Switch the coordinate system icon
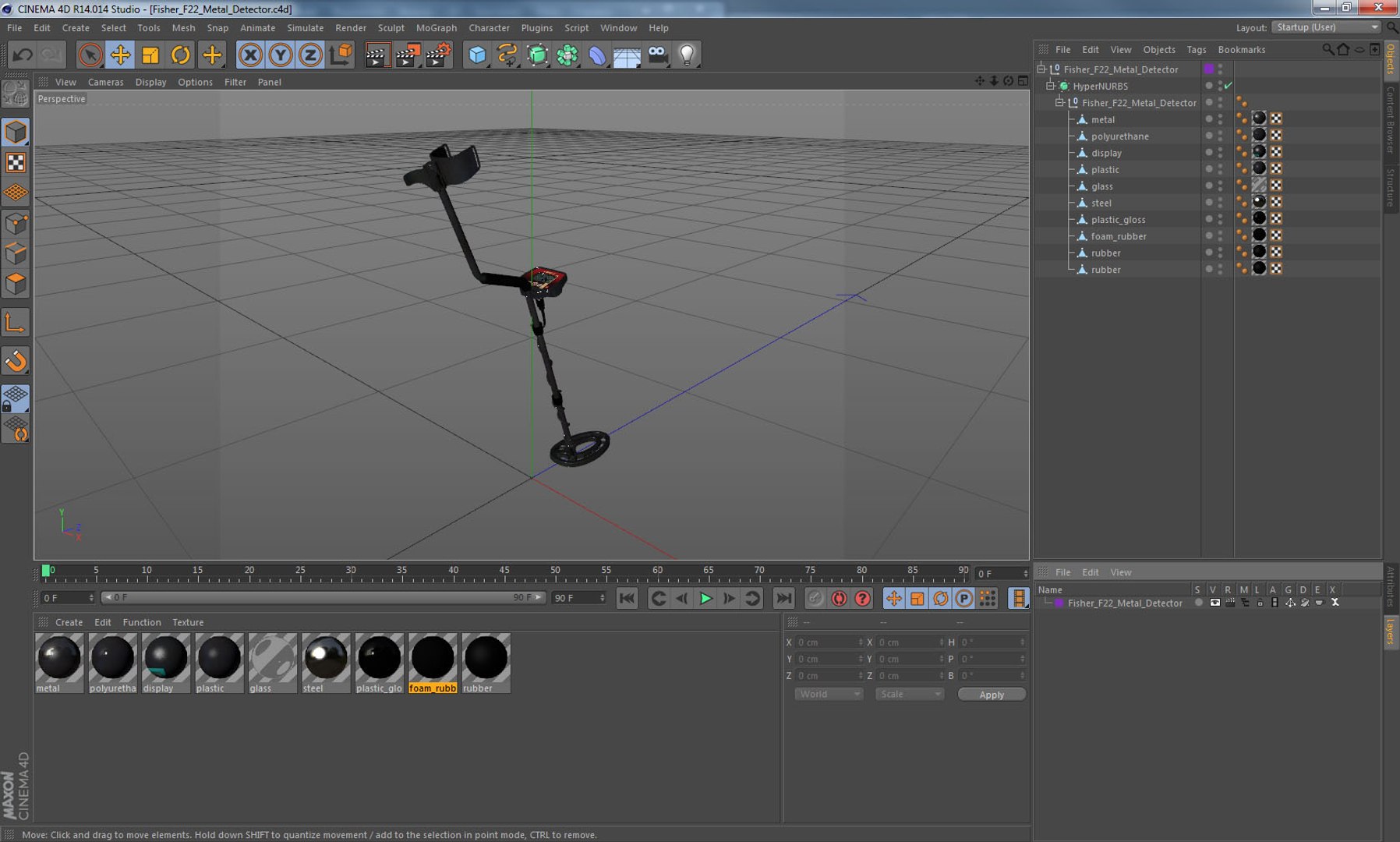 pos(341,55)
